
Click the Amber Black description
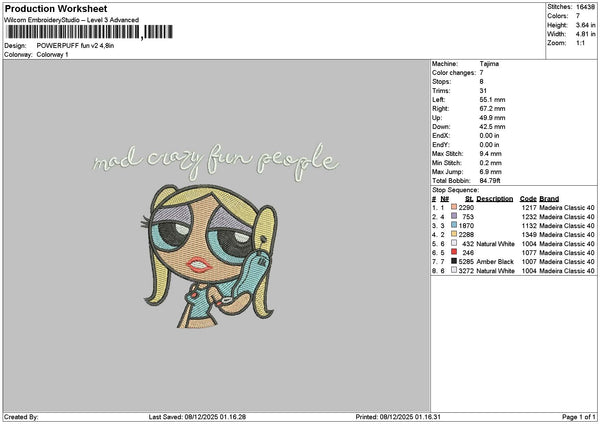[495, 261]
